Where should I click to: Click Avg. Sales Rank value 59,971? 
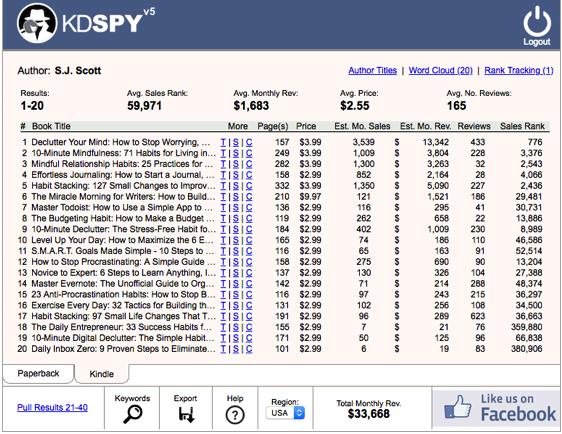(x=144, y=106)
